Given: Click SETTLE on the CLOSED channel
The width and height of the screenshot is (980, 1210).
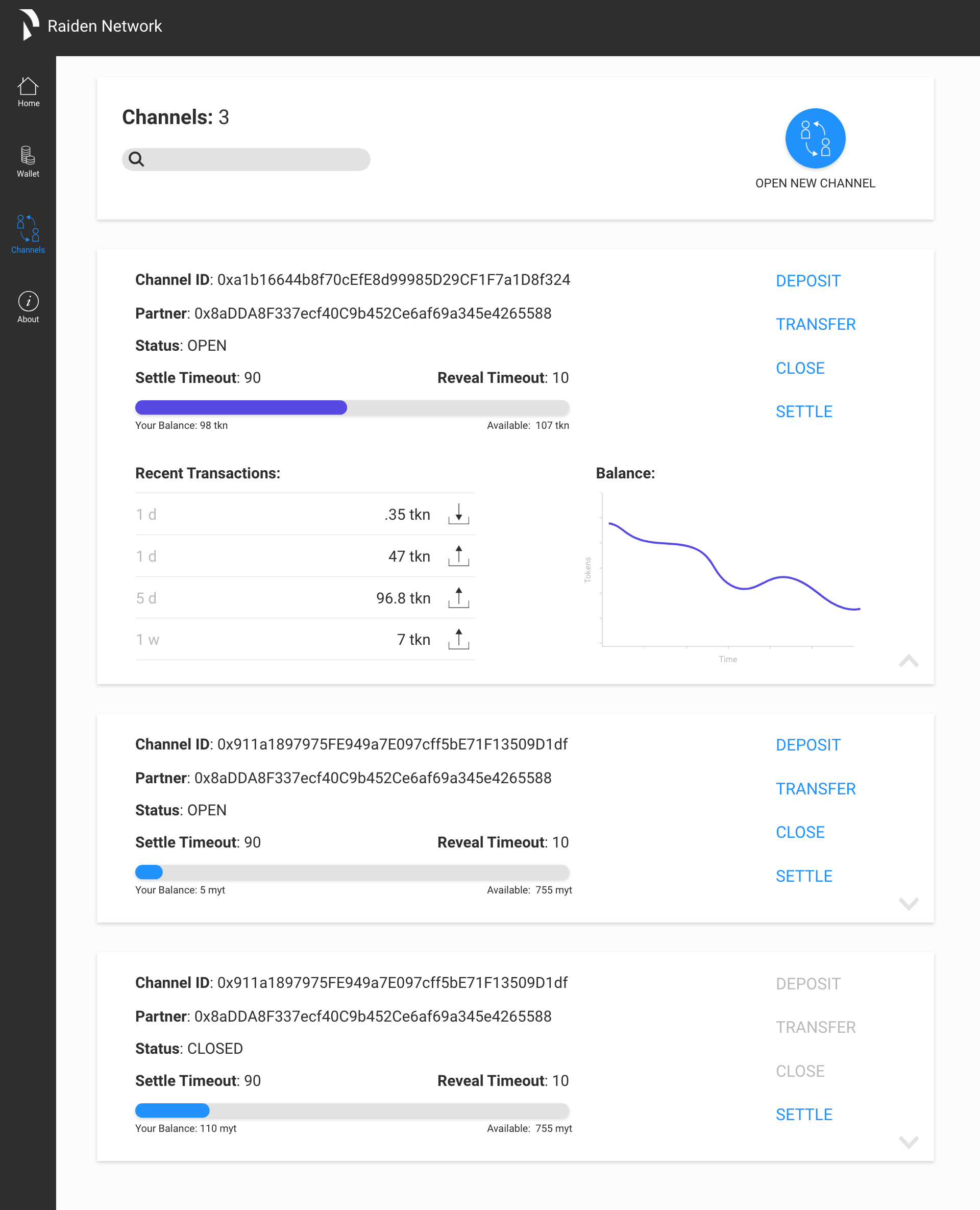Looking at the screenshot, I should click(804, 1115).
